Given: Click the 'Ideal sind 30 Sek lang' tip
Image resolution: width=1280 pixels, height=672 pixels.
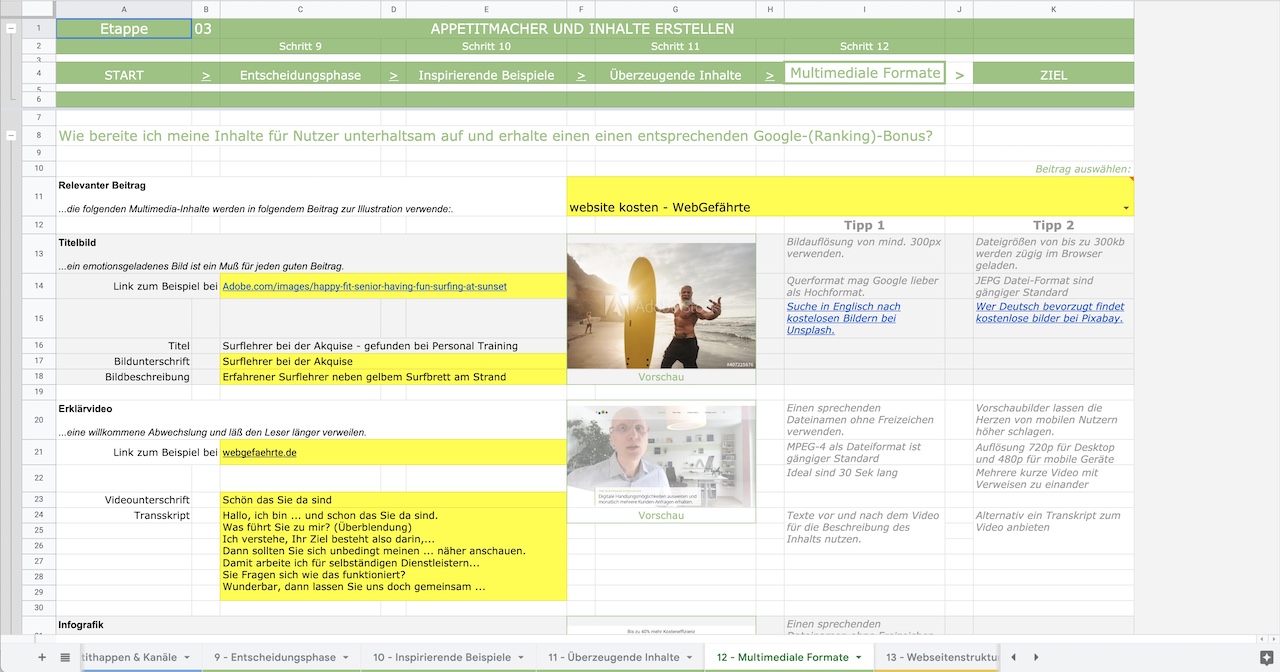Looking at the screenshot, I should (842, 472).
